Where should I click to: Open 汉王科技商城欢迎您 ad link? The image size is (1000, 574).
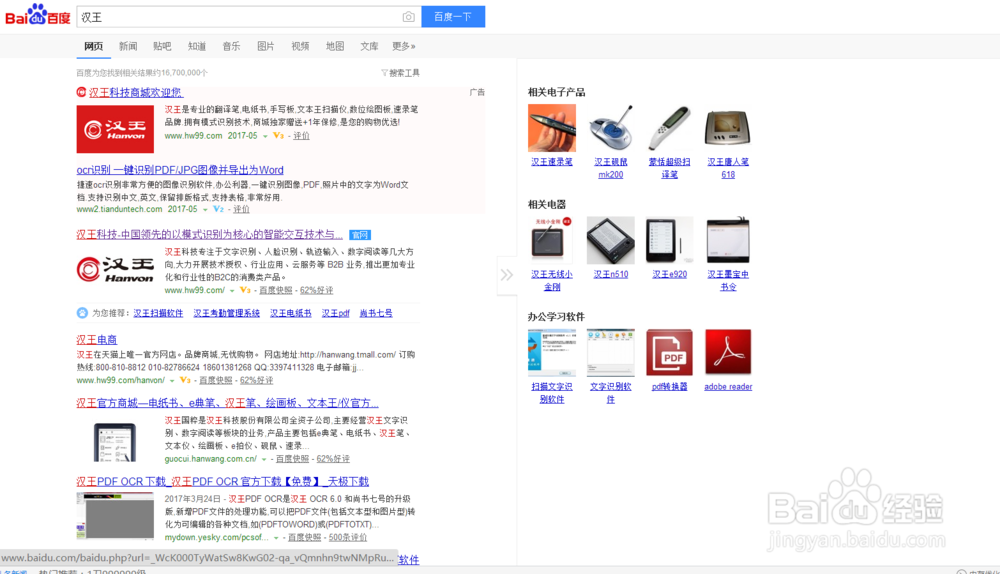pos(135,92)
